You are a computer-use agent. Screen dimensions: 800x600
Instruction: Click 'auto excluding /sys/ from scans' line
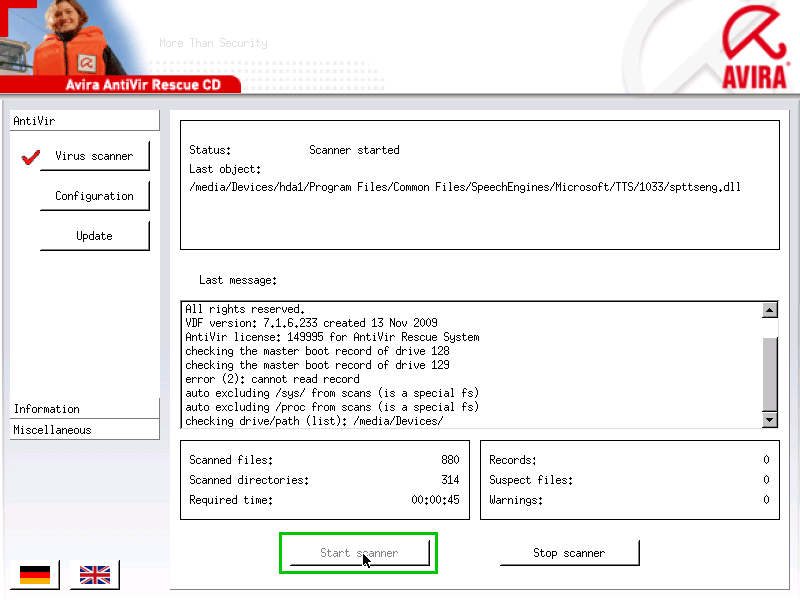coord(332,393)
